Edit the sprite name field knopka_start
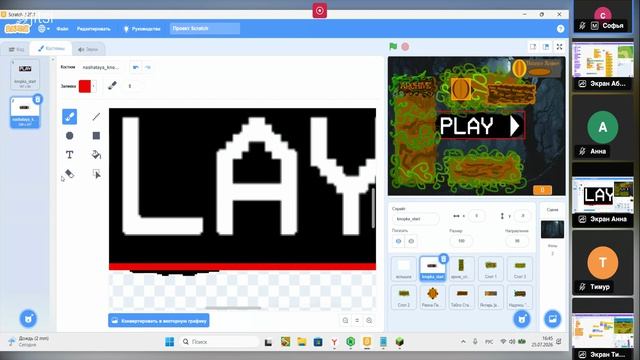This screenshot has height=360, width=640. 416,219
